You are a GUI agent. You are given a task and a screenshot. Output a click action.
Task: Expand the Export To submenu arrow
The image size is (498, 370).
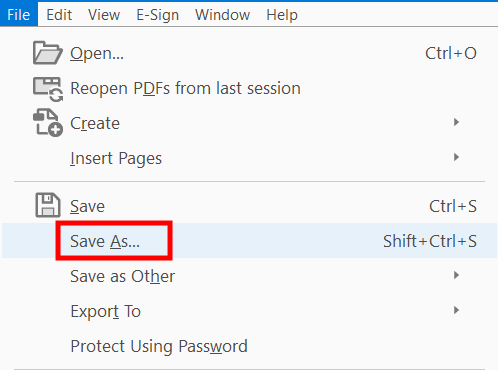click(x=456, y=310)
